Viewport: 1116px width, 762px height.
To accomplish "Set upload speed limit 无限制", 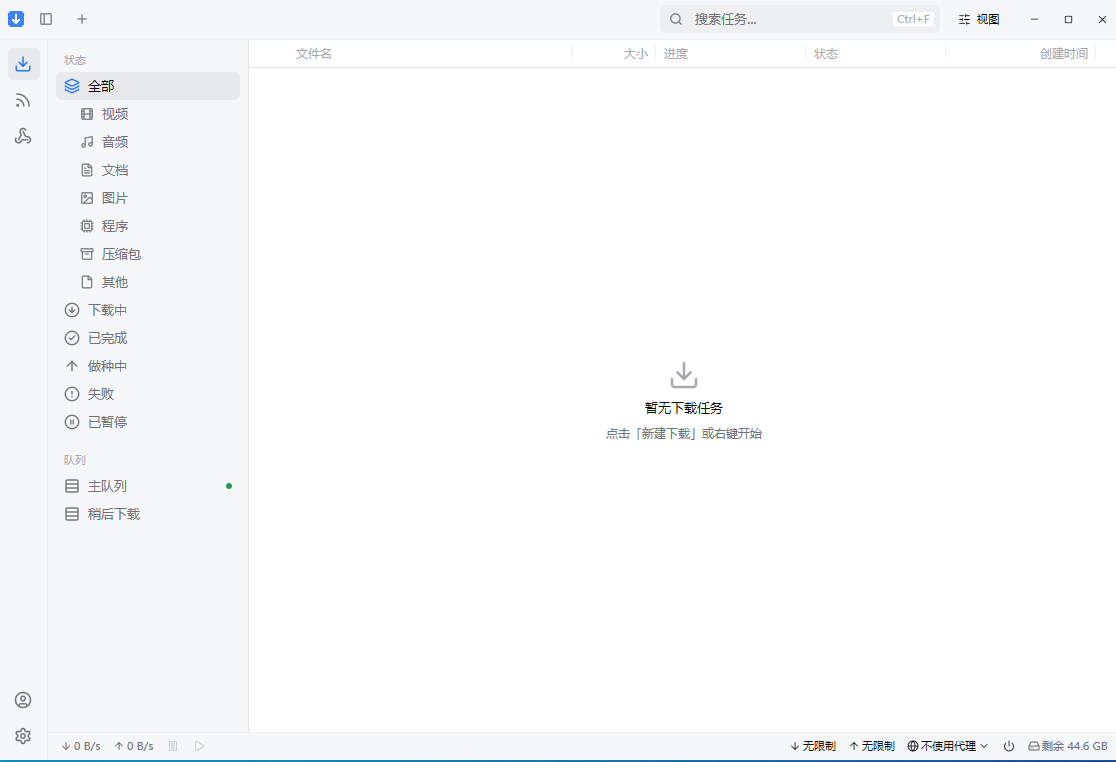I will coord(872,746).
